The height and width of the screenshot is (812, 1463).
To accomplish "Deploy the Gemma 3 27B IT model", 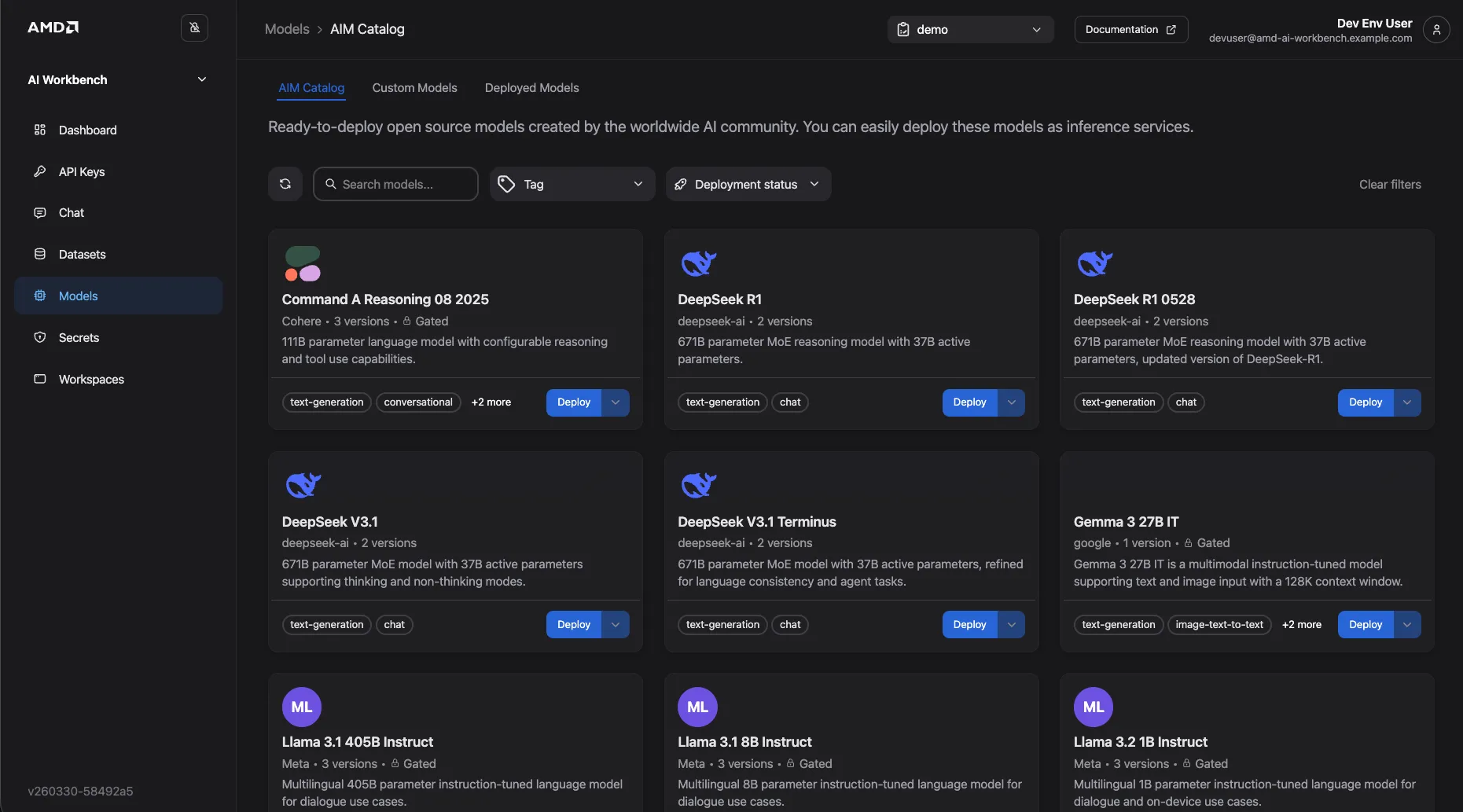I will click(x=1366, y=624).
